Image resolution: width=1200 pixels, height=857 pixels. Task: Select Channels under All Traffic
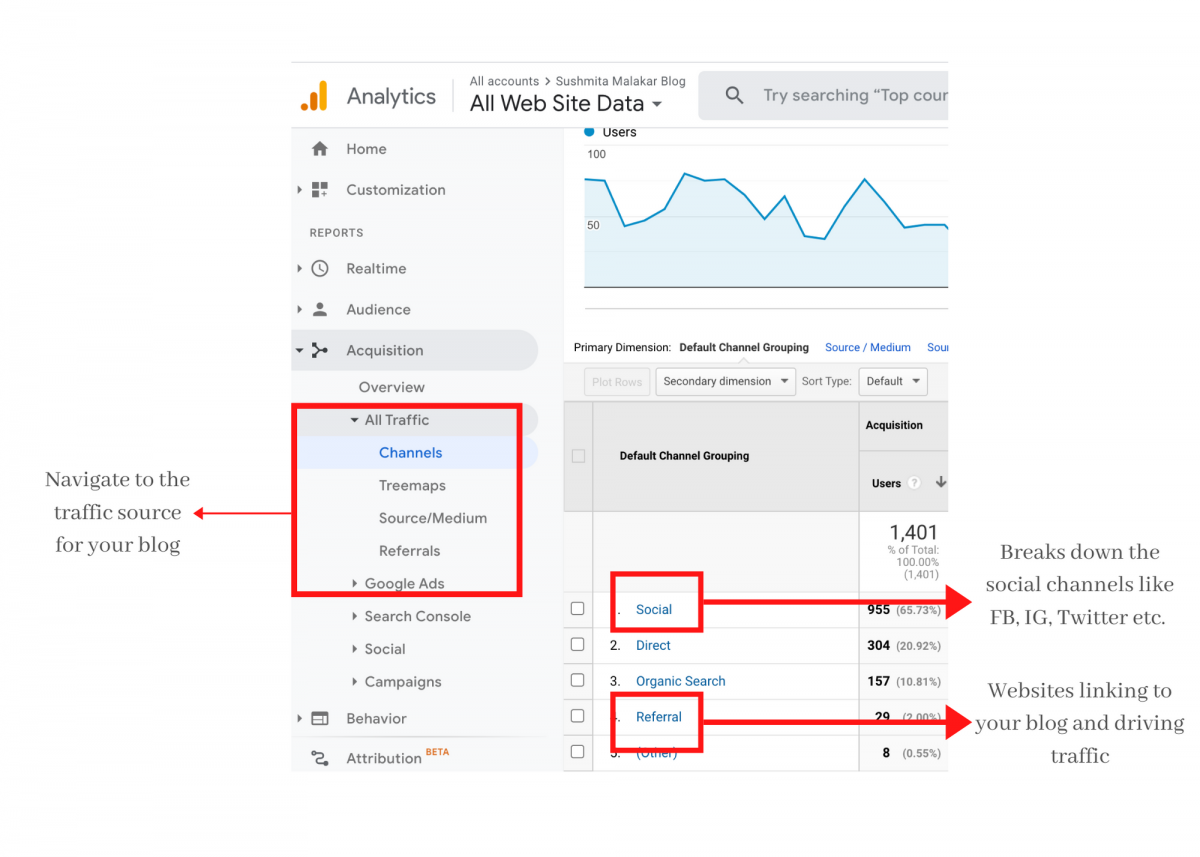(410, 453)
